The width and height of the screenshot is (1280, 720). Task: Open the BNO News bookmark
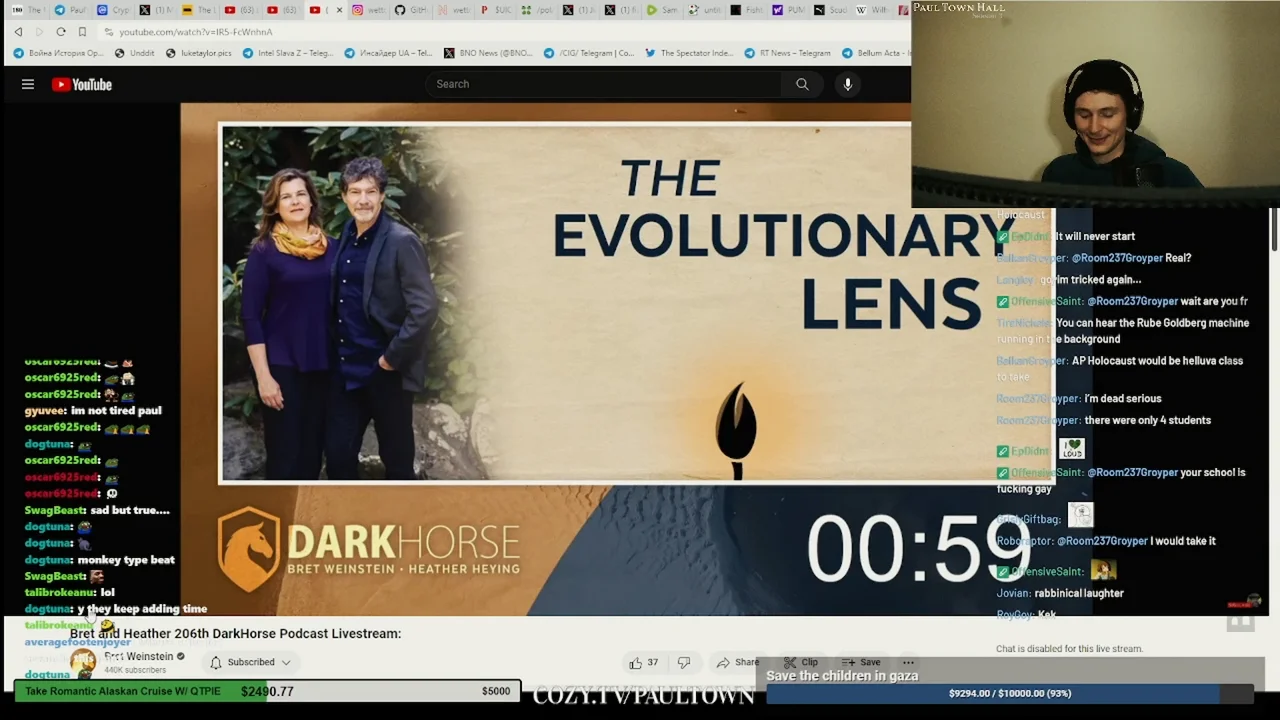tap(488, 53)
